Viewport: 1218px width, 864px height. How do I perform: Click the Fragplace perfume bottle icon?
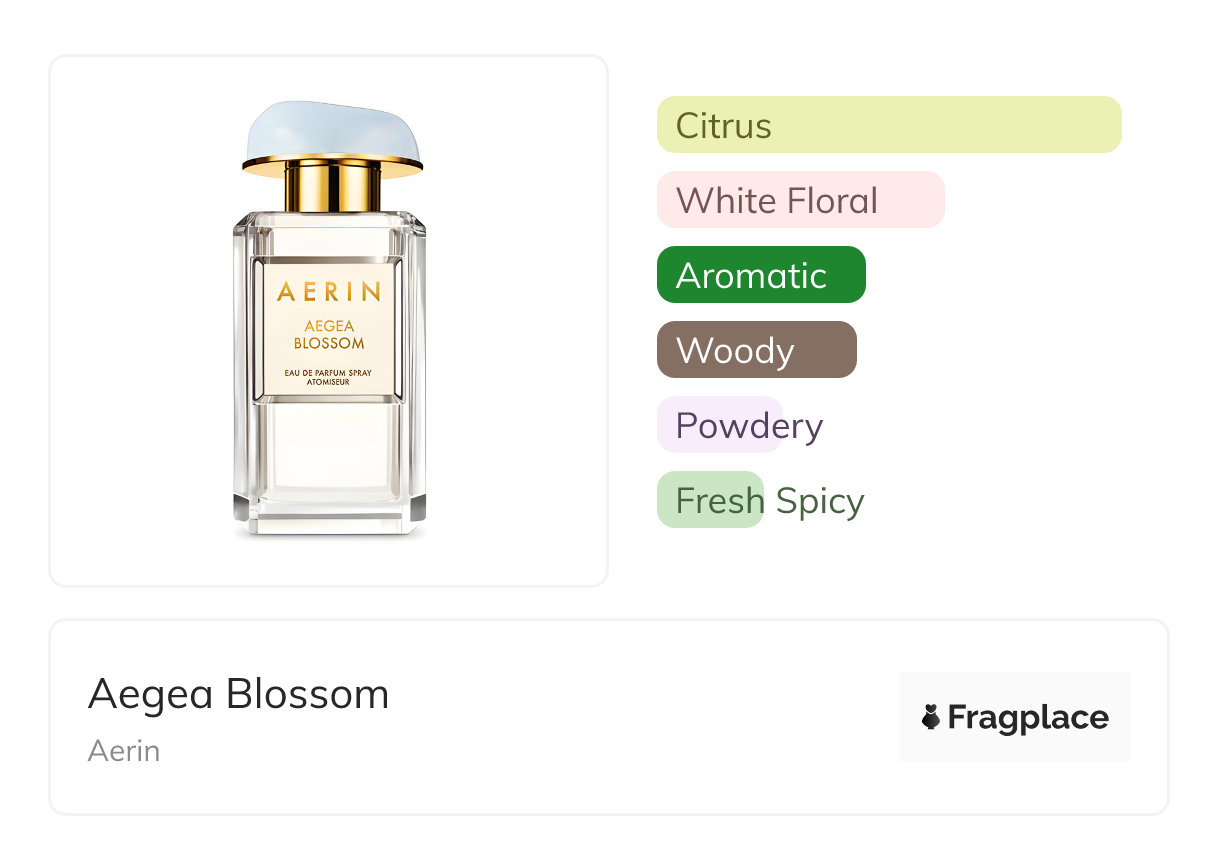pyautogui.click(x=931, y=717)
